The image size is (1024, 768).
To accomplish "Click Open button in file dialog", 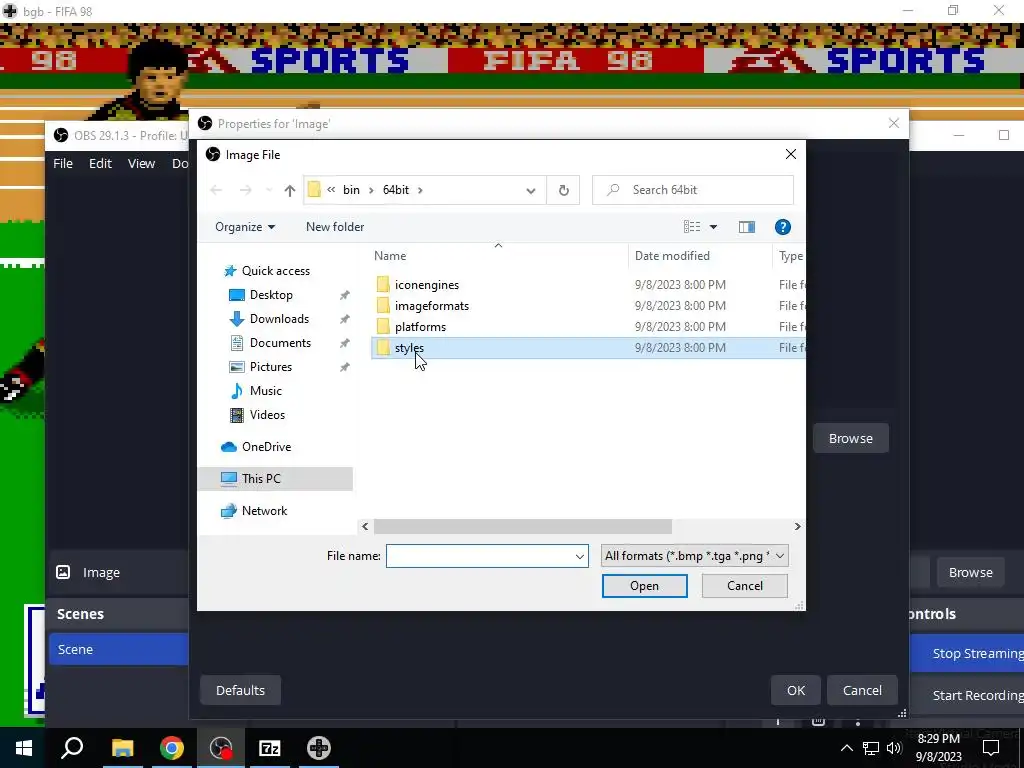I will click(645, 586).
